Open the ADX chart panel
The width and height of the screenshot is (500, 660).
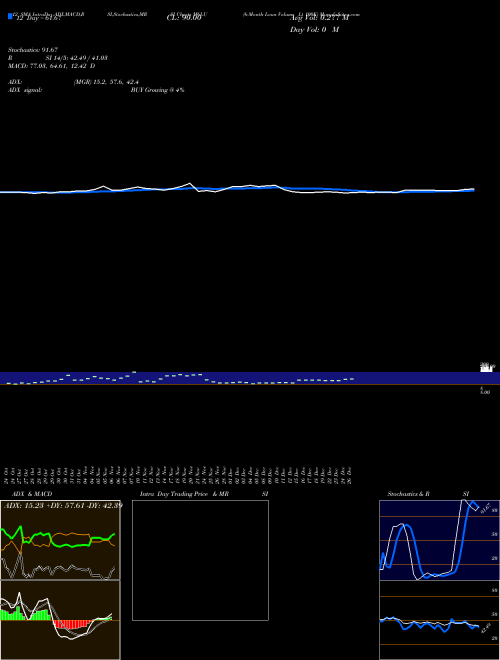pos(60,540)
